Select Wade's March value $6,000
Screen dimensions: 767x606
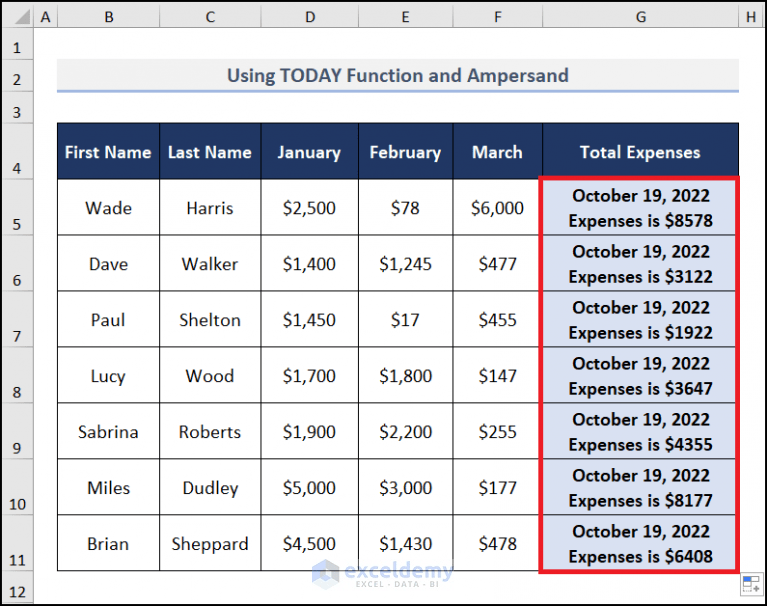tap(497, 207)
